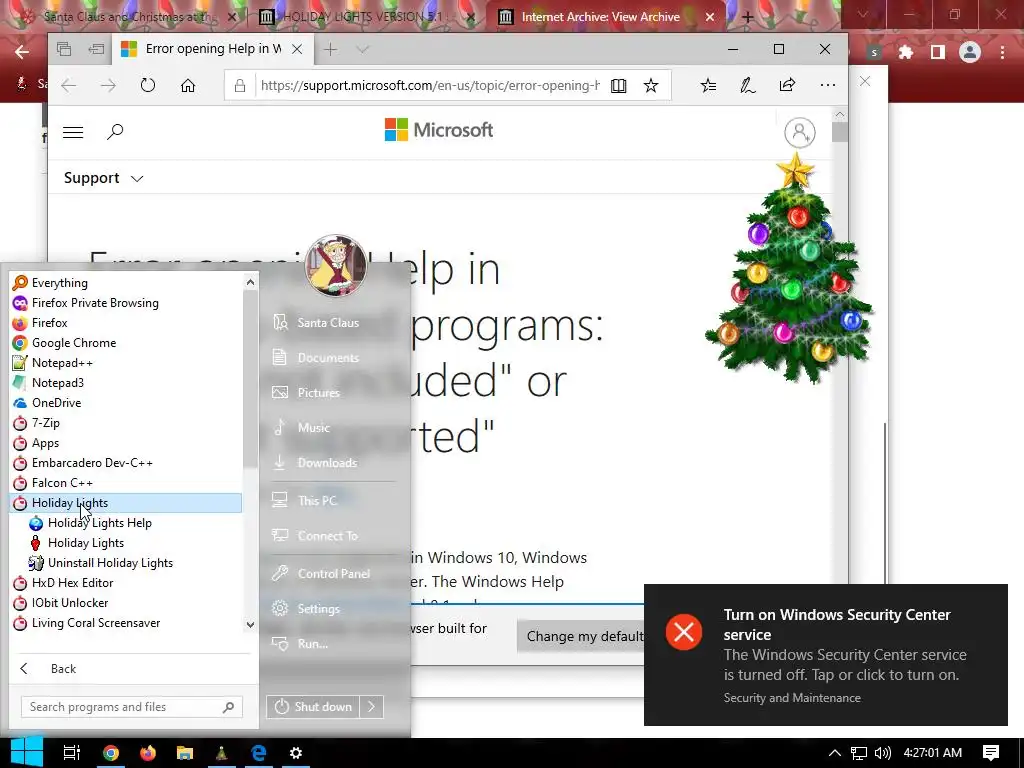Click Microsoft site search icon
1024x768 pixels.
click(x=115, y=132)
